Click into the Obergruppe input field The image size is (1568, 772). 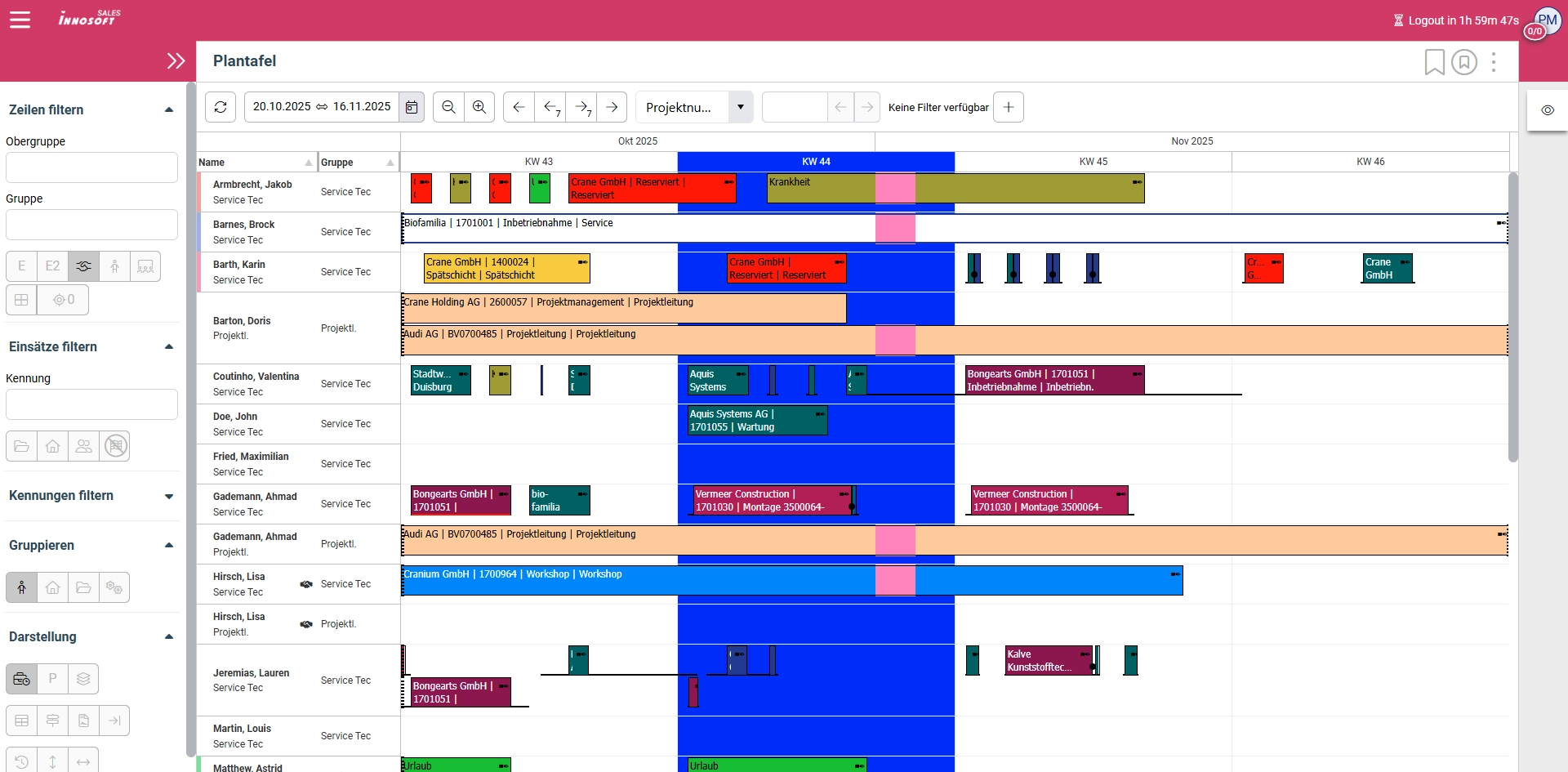(91, 167)
